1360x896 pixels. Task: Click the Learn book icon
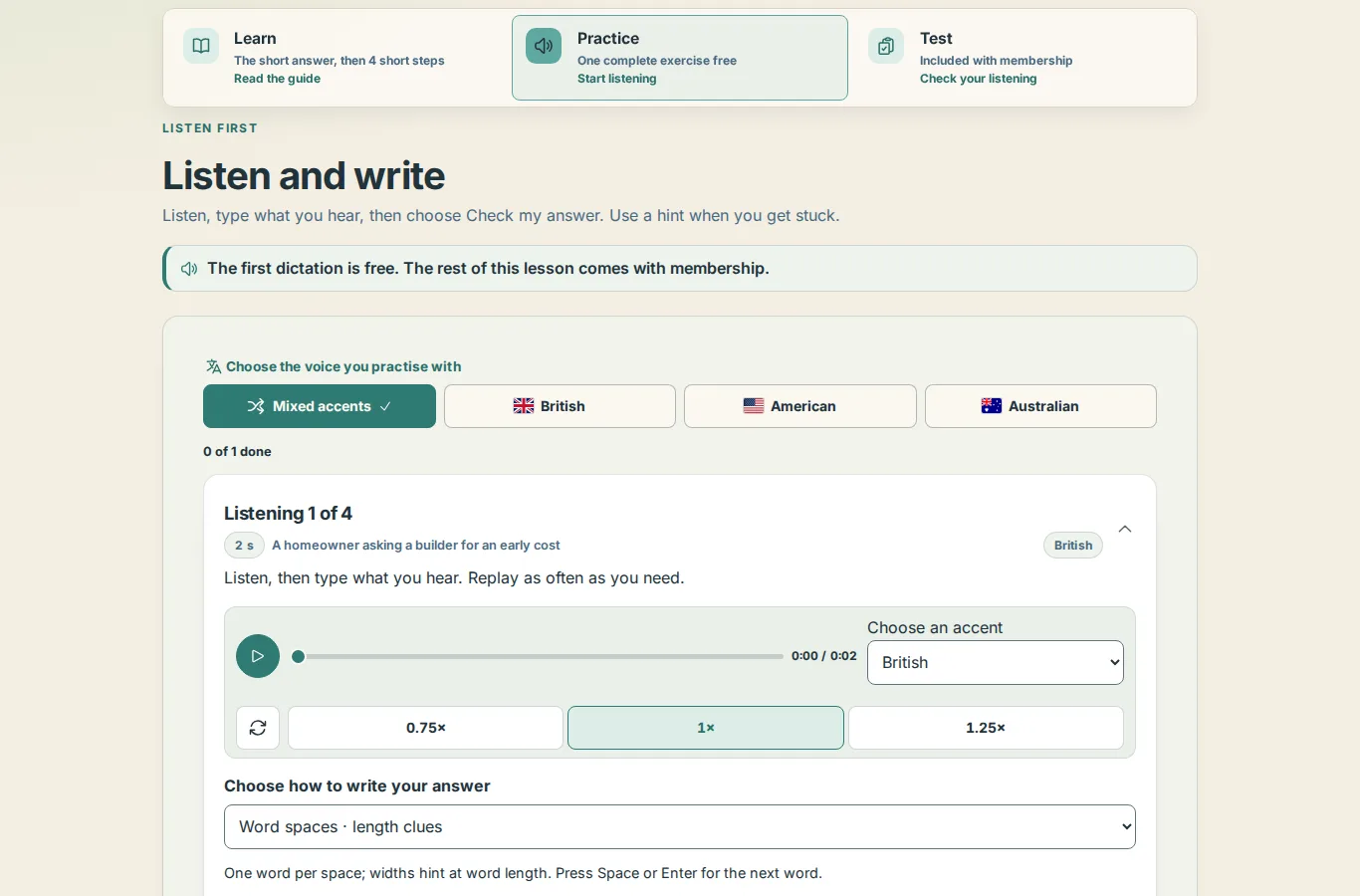pyautogui.click(x=201, y=46)
